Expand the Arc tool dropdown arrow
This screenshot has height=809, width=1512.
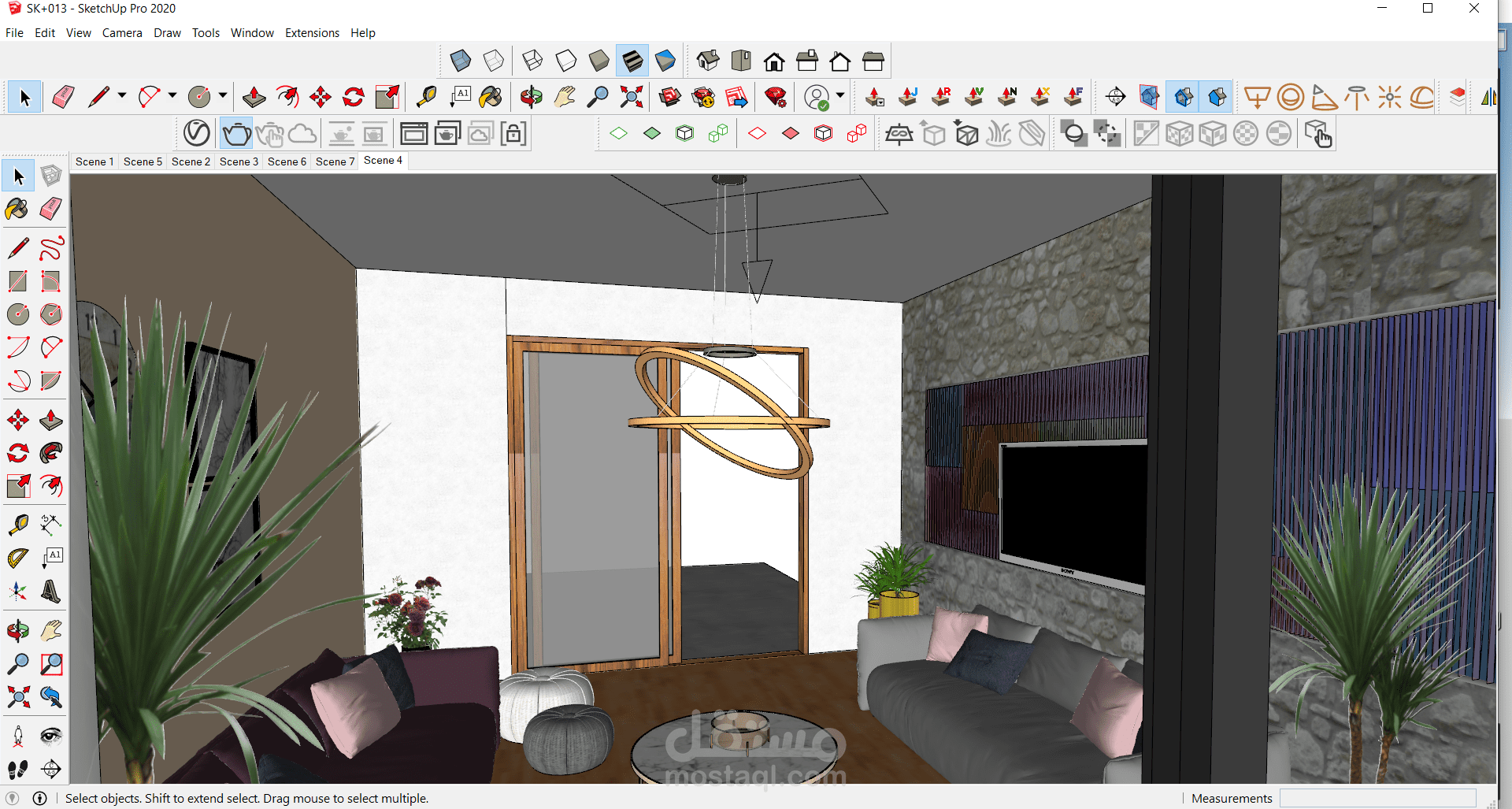[x=172, y=96]
